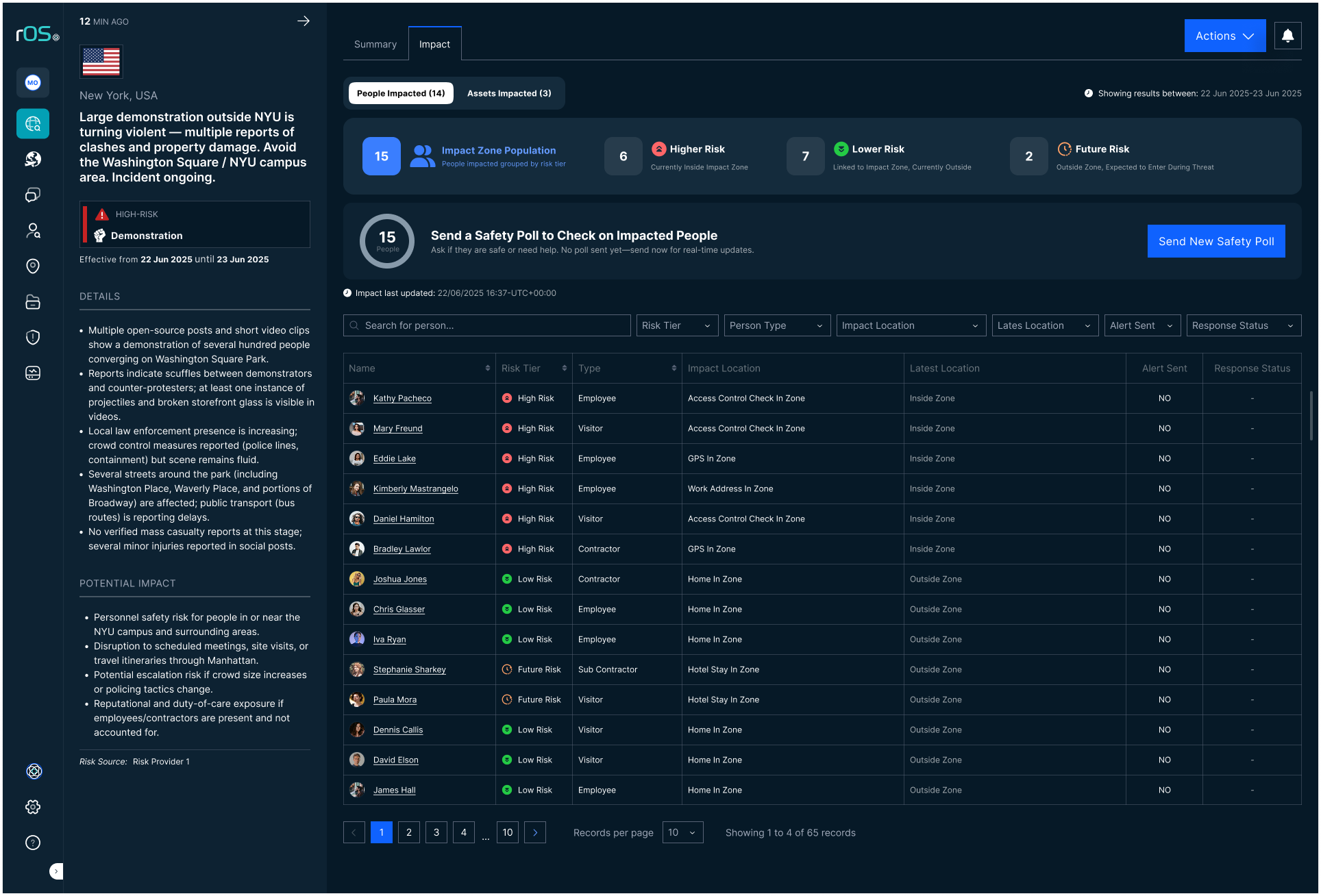Image resolution: width=1321 pixels, height=896 pixels.
Task: Open Records per page dropdown
Action: point(682,832)
